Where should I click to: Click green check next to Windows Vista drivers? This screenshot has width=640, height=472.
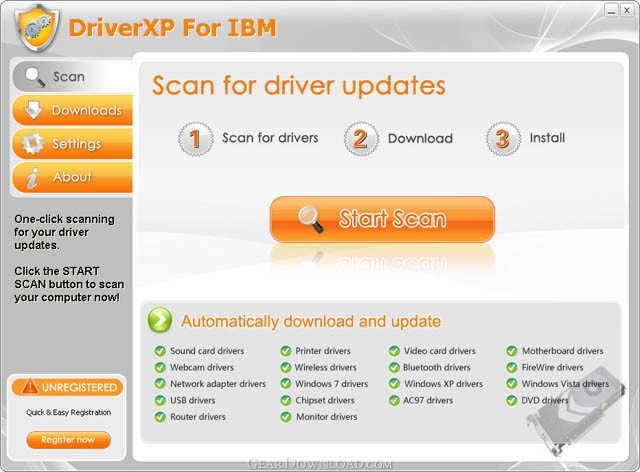[x=512, y=384]
